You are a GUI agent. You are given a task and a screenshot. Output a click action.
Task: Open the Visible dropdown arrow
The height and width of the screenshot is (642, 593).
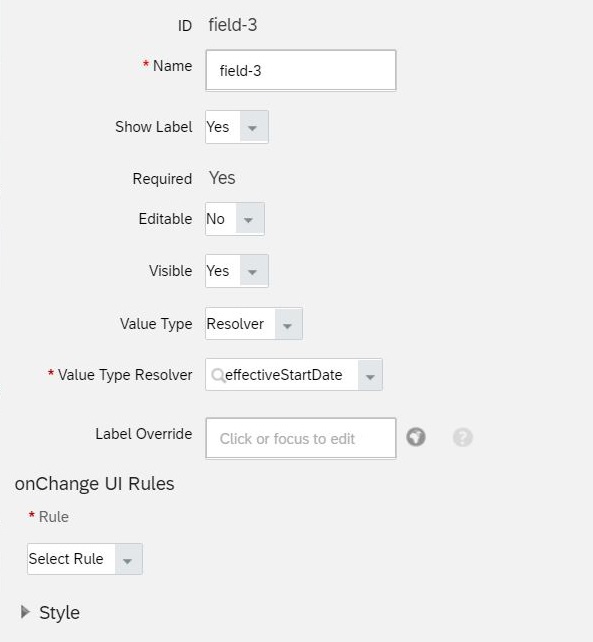[254, 271]
